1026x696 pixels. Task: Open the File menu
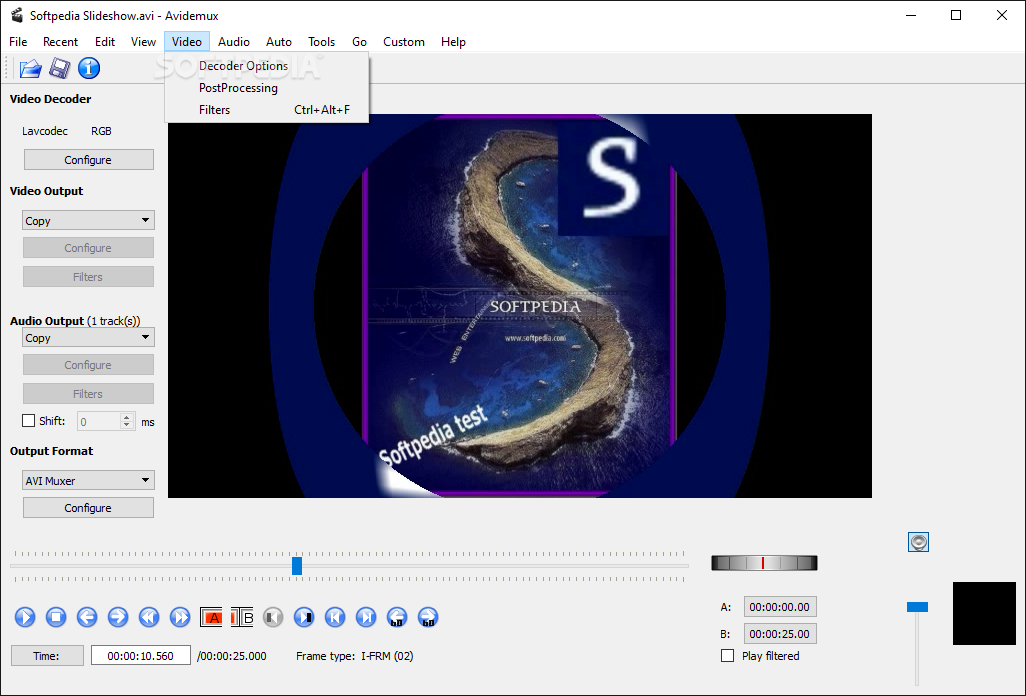18,42
